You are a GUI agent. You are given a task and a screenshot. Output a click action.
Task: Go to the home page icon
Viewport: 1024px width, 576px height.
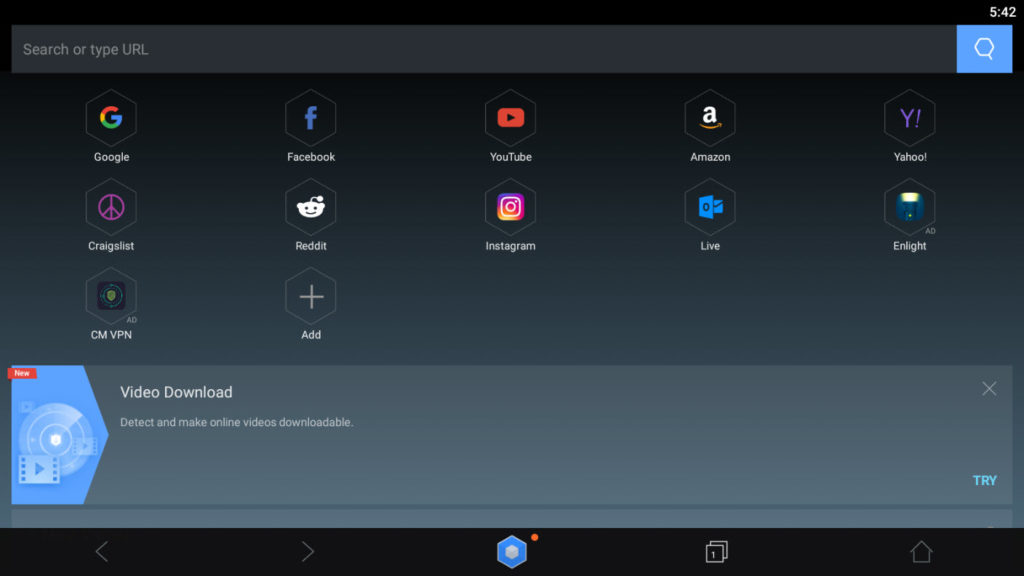[921, 552]
